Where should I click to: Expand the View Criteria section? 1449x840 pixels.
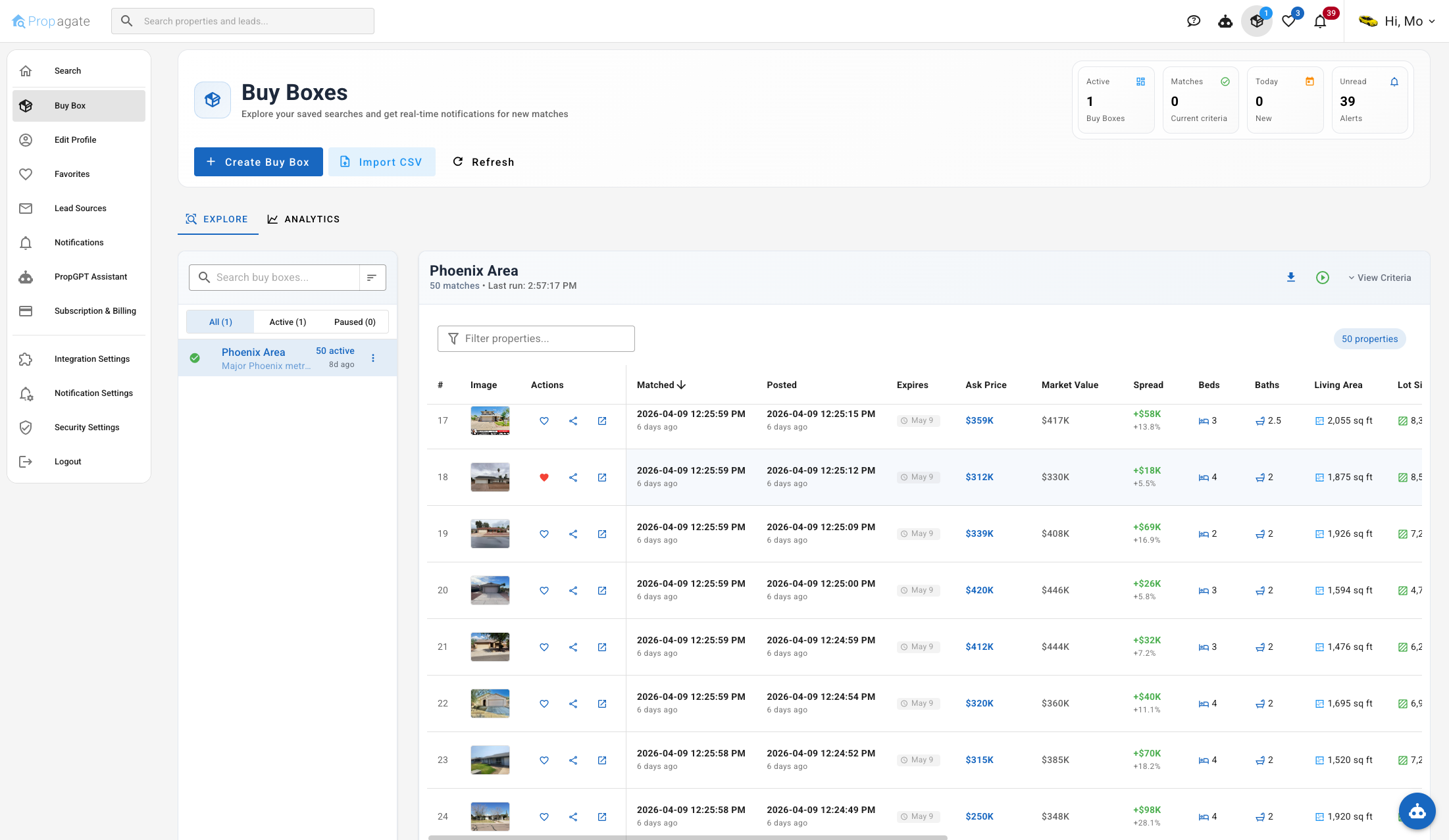(1380, 277)
